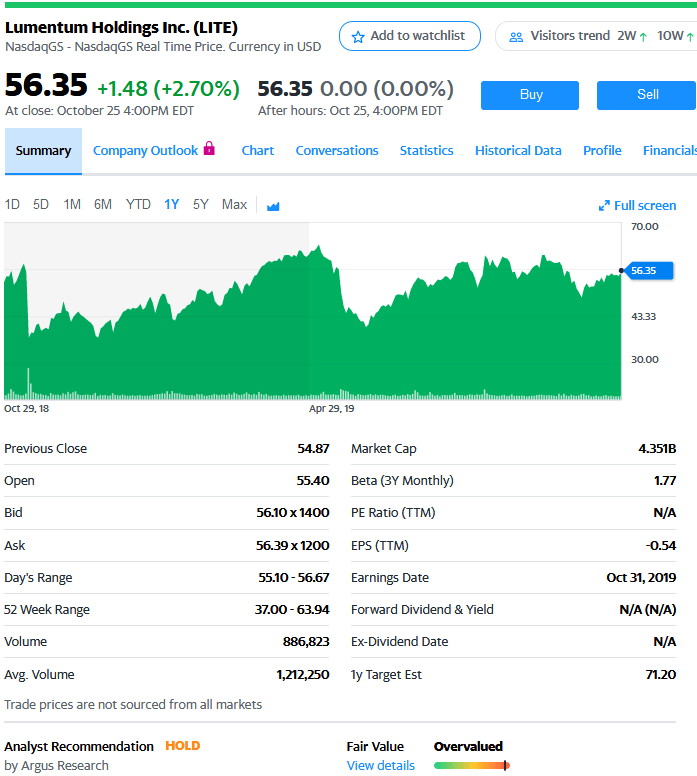Image resolution: width=697 pixels, height=776 pixels.
Task: Click the blue Sell button
Action: pos(647,95)
